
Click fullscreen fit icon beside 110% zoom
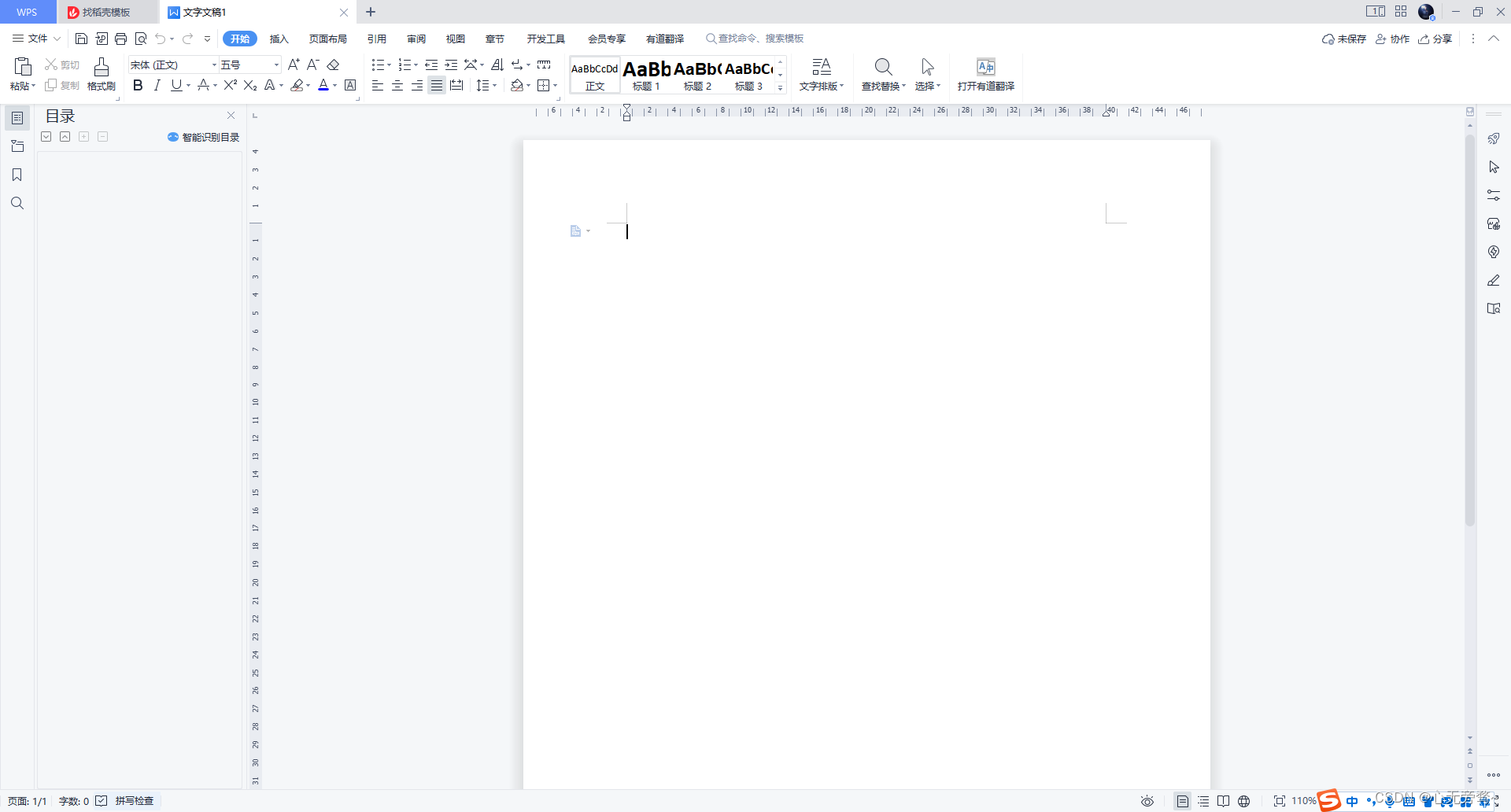(1280, 801)
